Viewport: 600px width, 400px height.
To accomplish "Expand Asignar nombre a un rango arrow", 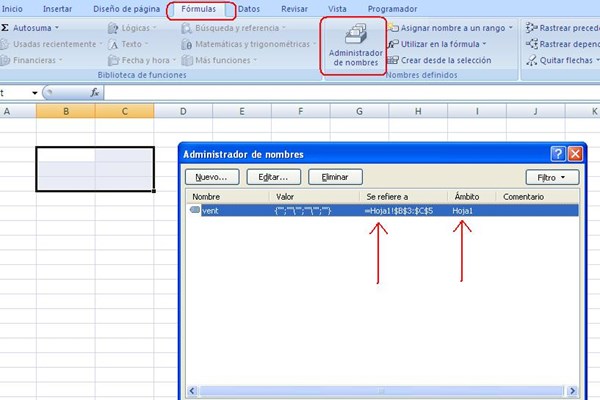I will 511,28.
